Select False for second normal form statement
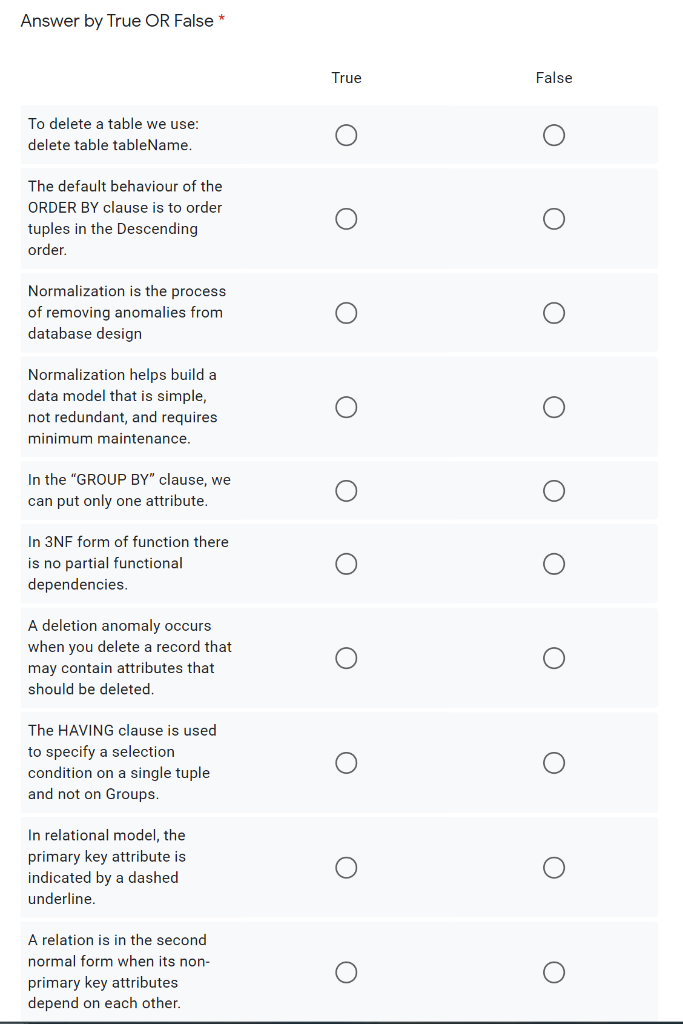 [554, 972]
